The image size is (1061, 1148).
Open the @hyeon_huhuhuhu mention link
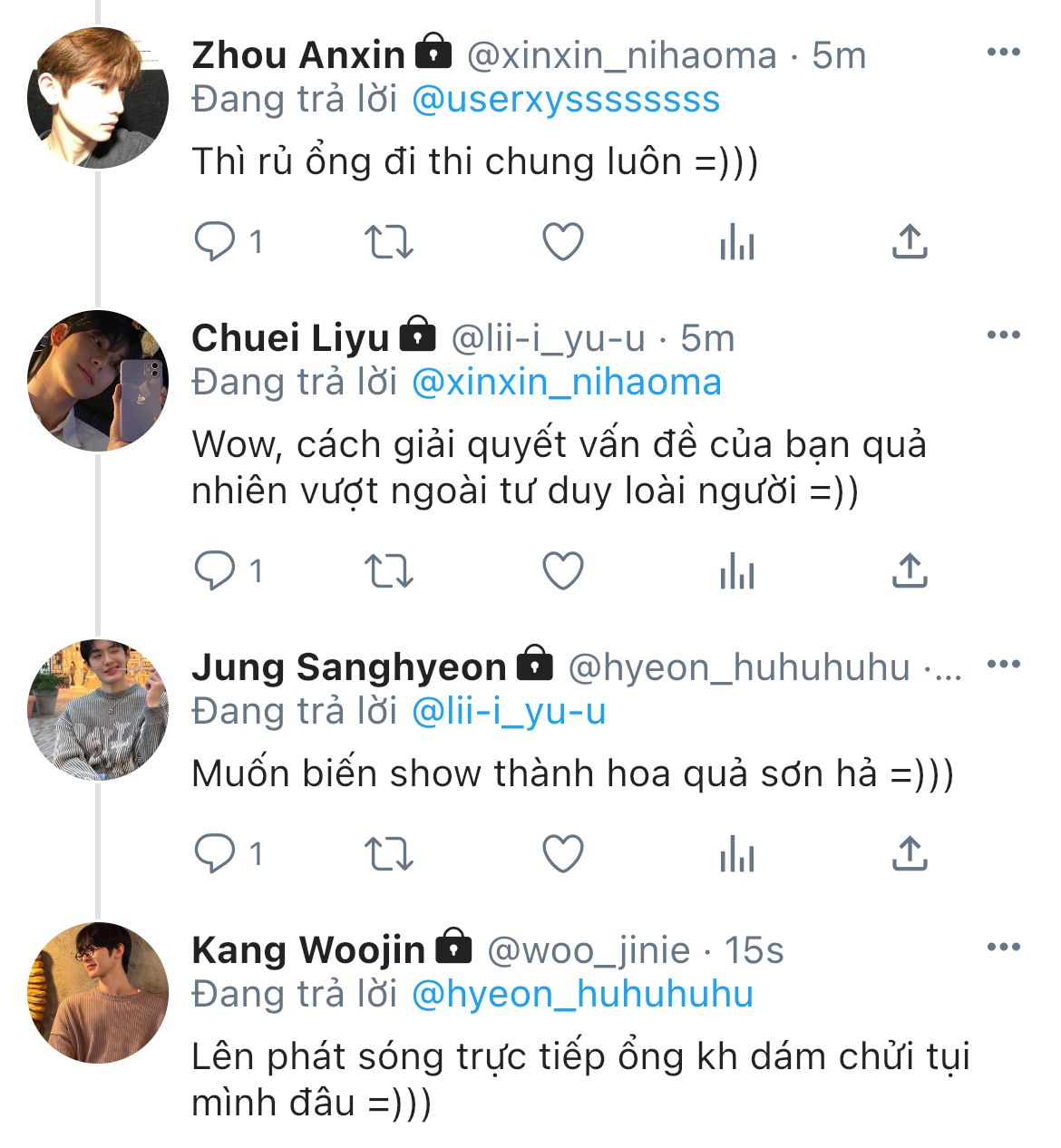click(582, 995)
